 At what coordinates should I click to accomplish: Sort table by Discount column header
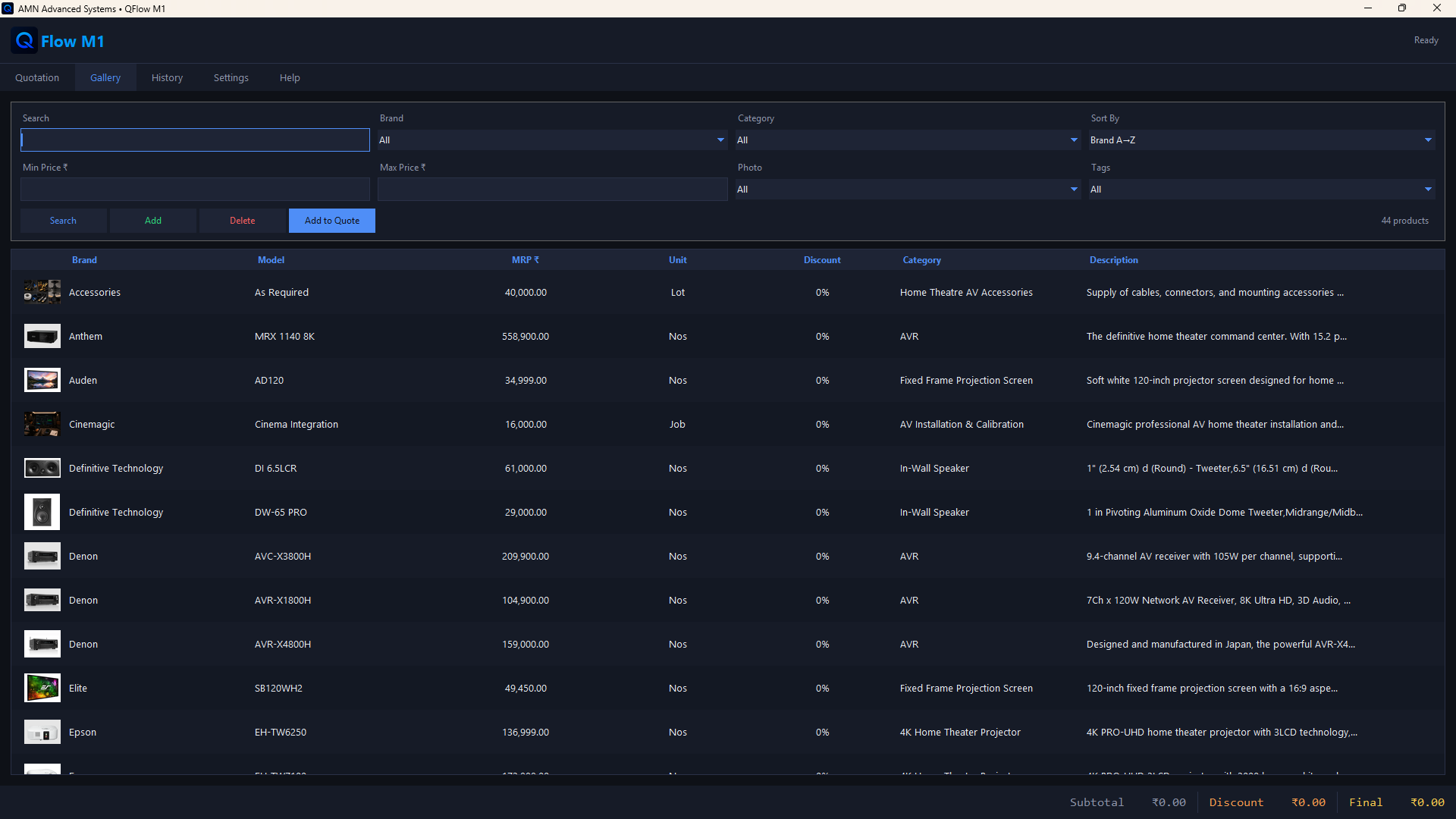[822, 260]
